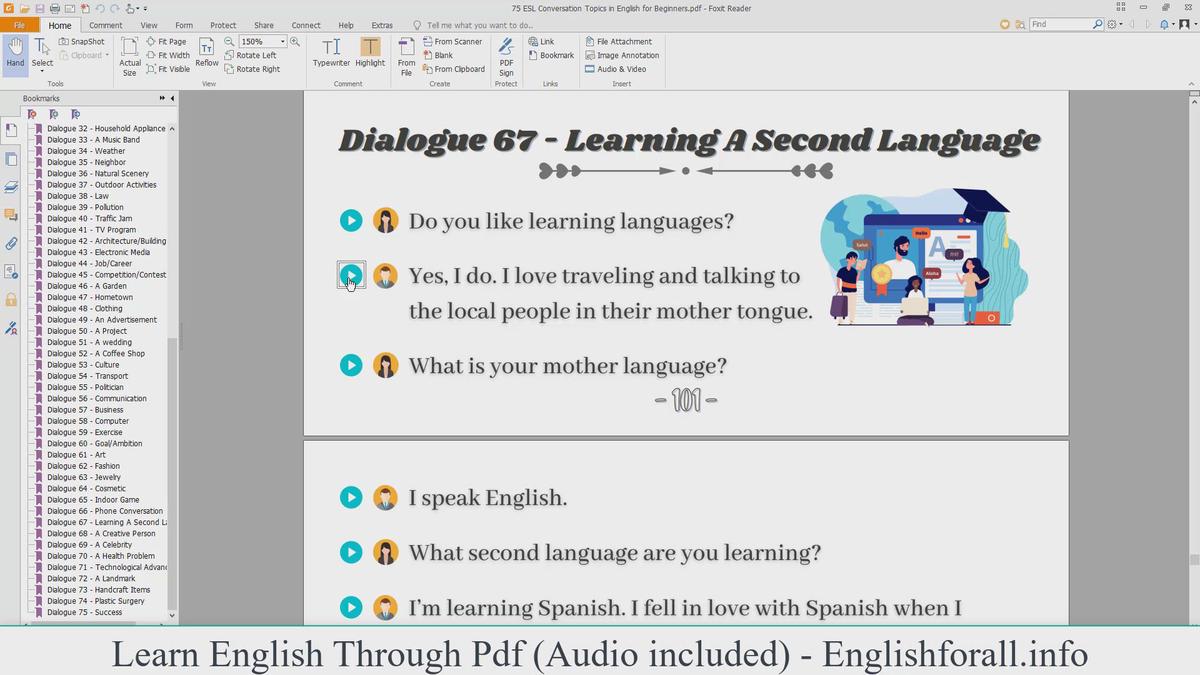Image resolution: width=1200 pixels, height=675 pixels.
Task: Play audio for 'What second language are you learning?'
Action: coord(351,552)
